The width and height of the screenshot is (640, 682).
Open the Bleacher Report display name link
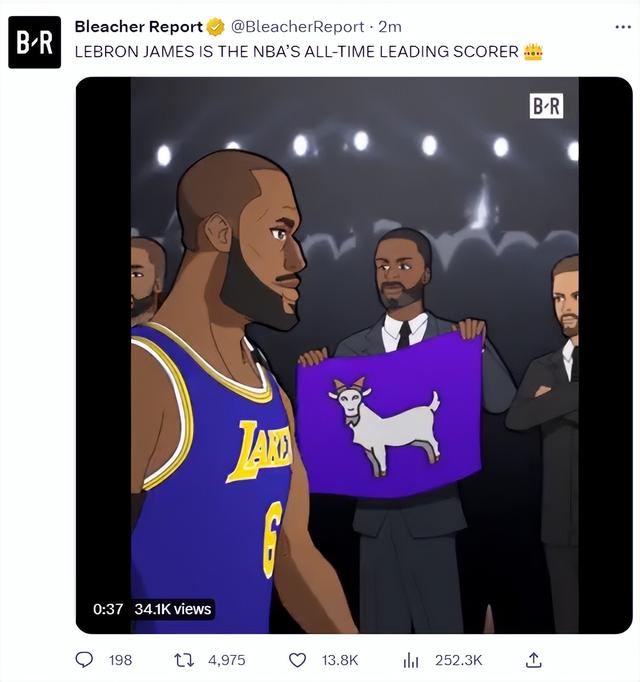(x=138, y=27)
